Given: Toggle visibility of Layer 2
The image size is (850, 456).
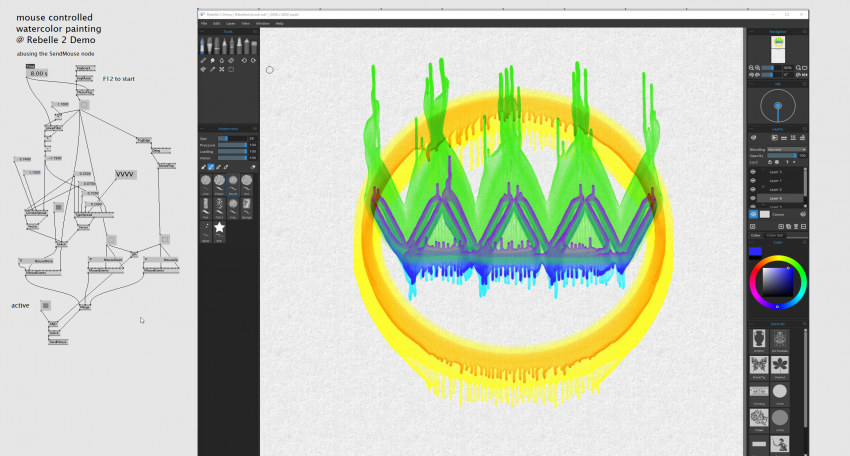Looking at the screenshot, I should tap(753, 190).
